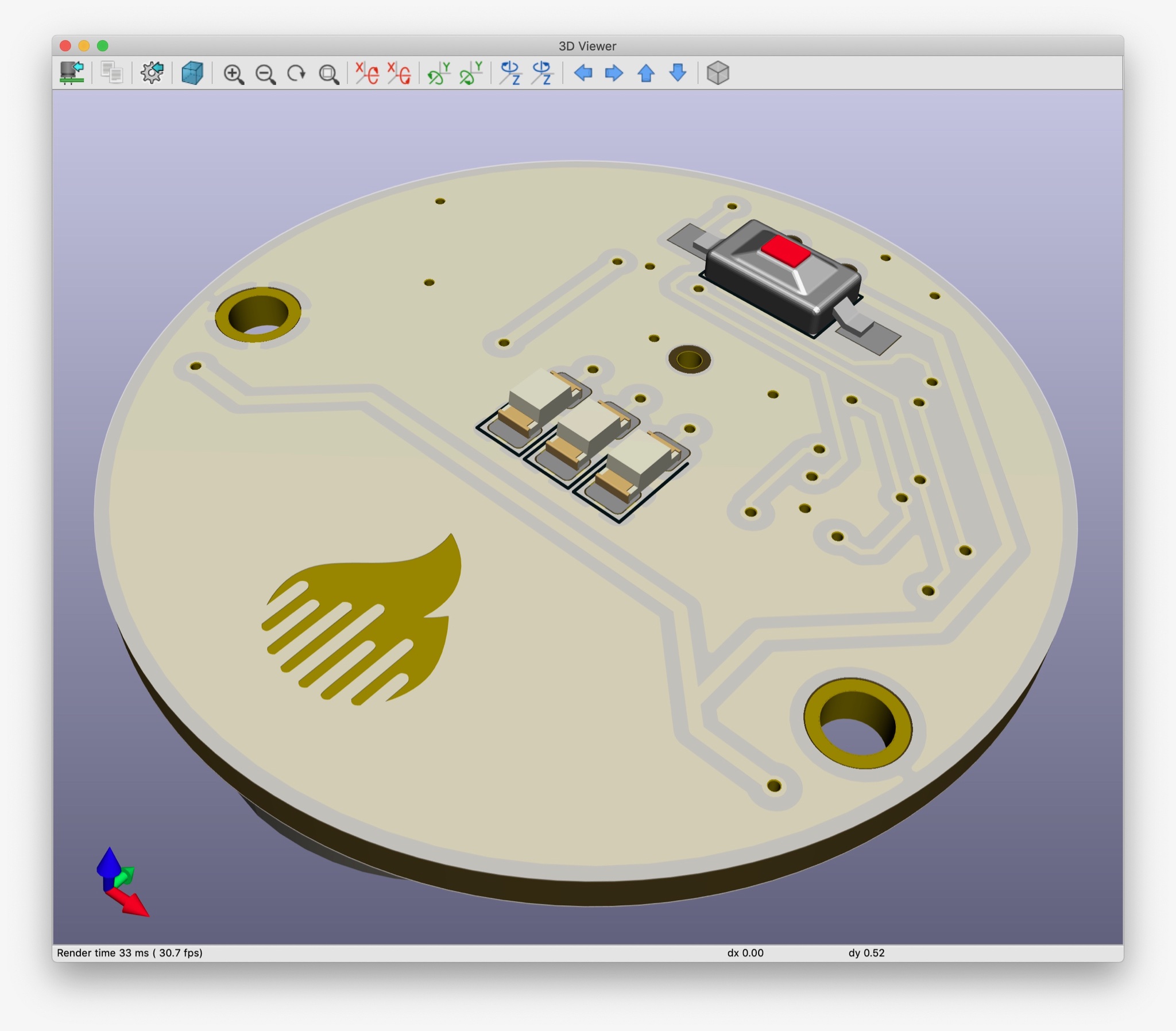This screenshot has height=1031, width=1176.
Task: Click the Zoom out magnifier
Action: (265, 74)
